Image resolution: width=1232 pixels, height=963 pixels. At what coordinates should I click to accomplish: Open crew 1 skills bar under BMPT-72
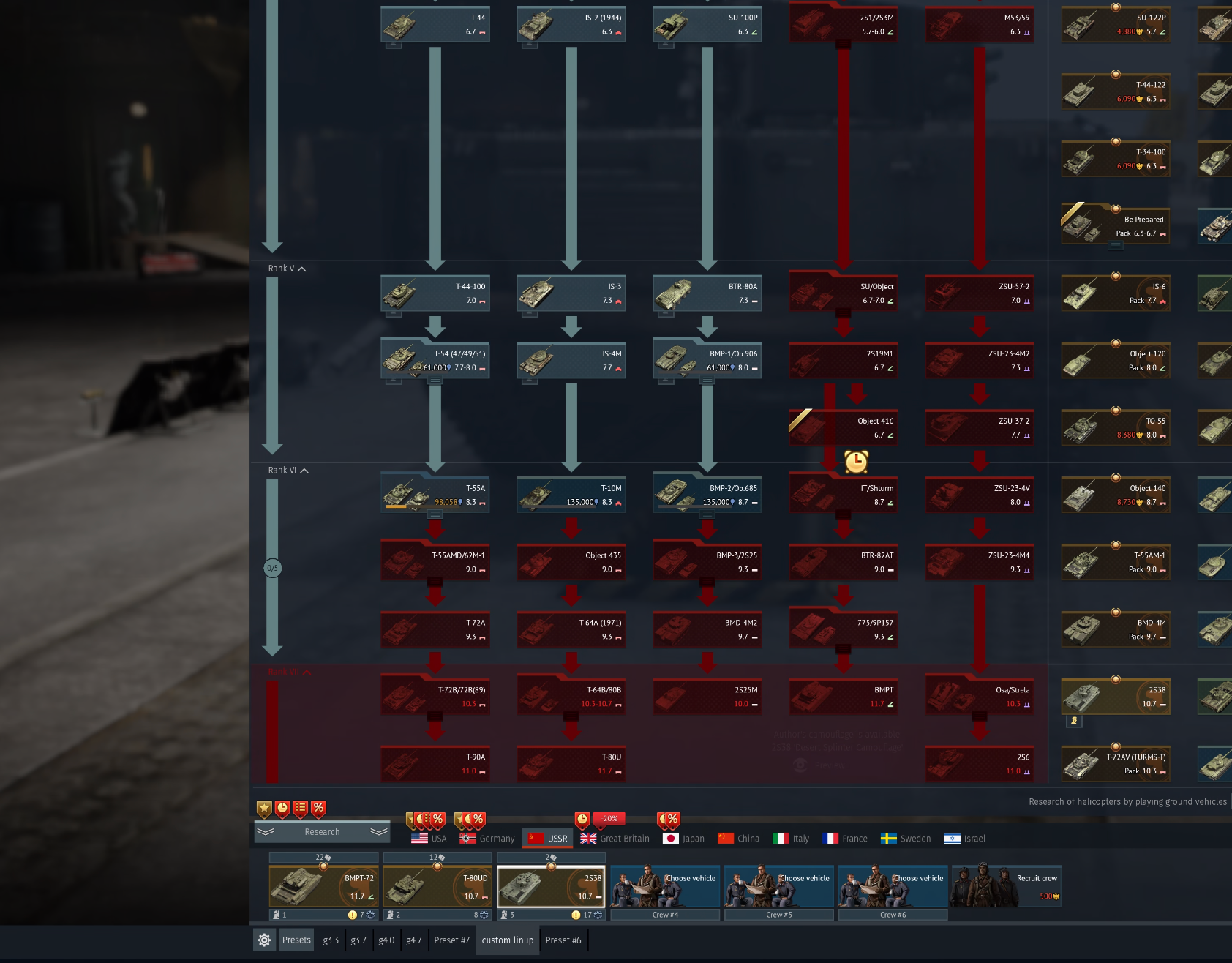(323, 915)
